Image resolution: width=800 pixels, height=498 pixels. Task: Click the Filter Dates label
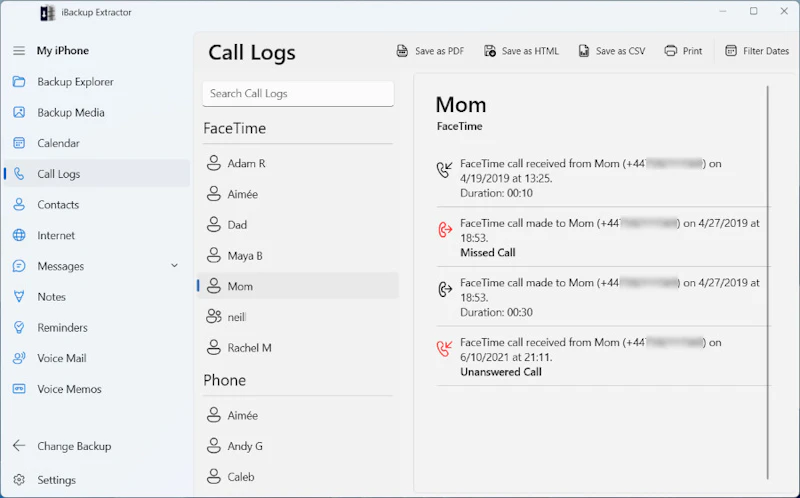pyautogui.click(x=766, y=51)
